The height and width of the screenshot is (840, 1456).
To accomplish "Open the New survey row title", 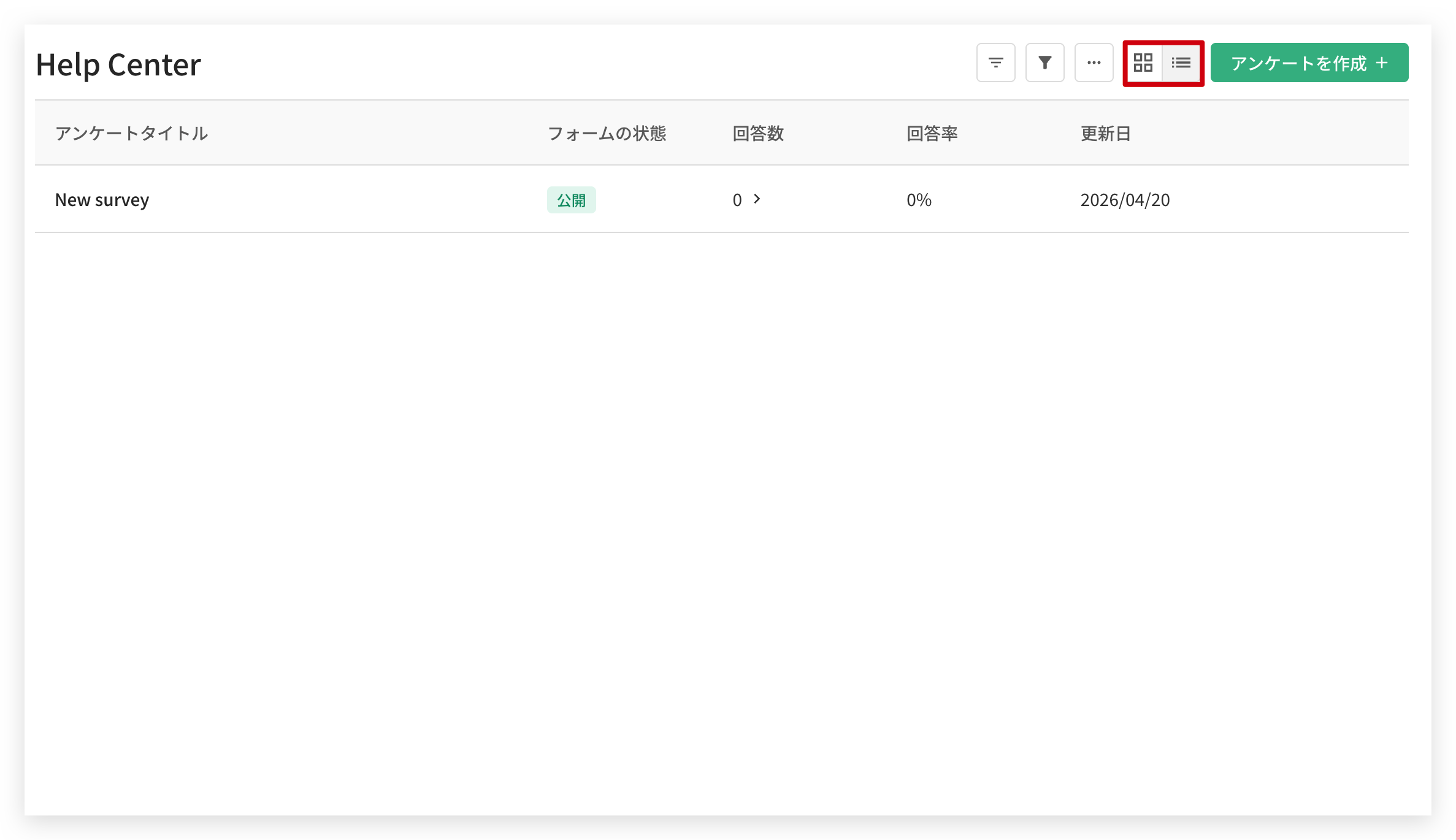I will click(102, 200).
